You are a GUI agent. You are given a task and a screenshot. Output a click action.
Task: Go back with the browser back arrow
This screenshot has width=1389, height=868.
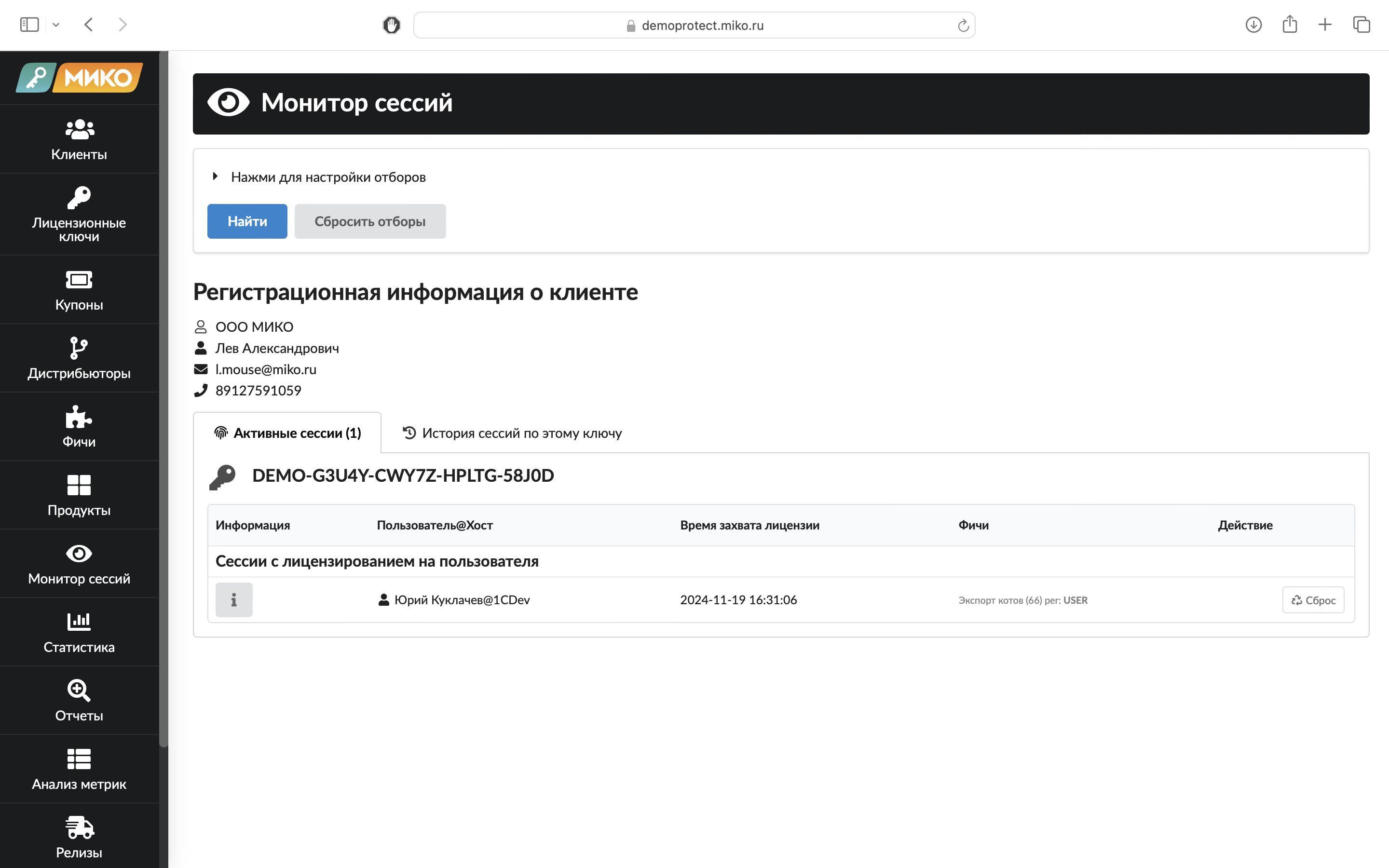click(x=88, y=25)
